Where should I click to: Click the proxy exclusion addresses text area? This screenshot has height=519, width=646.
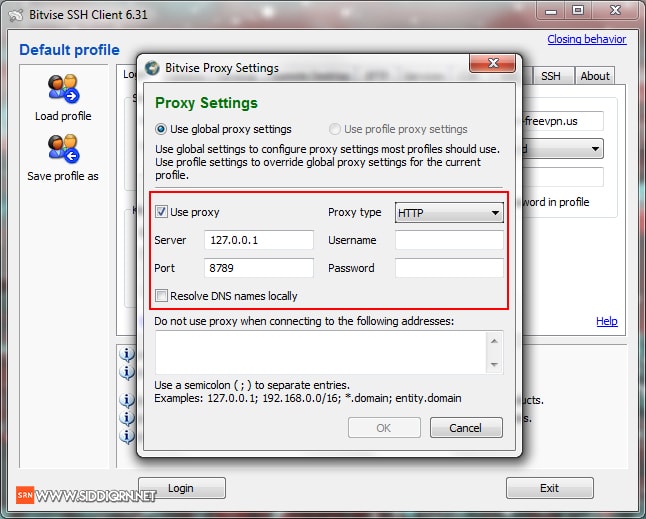(x=321, y=353)
